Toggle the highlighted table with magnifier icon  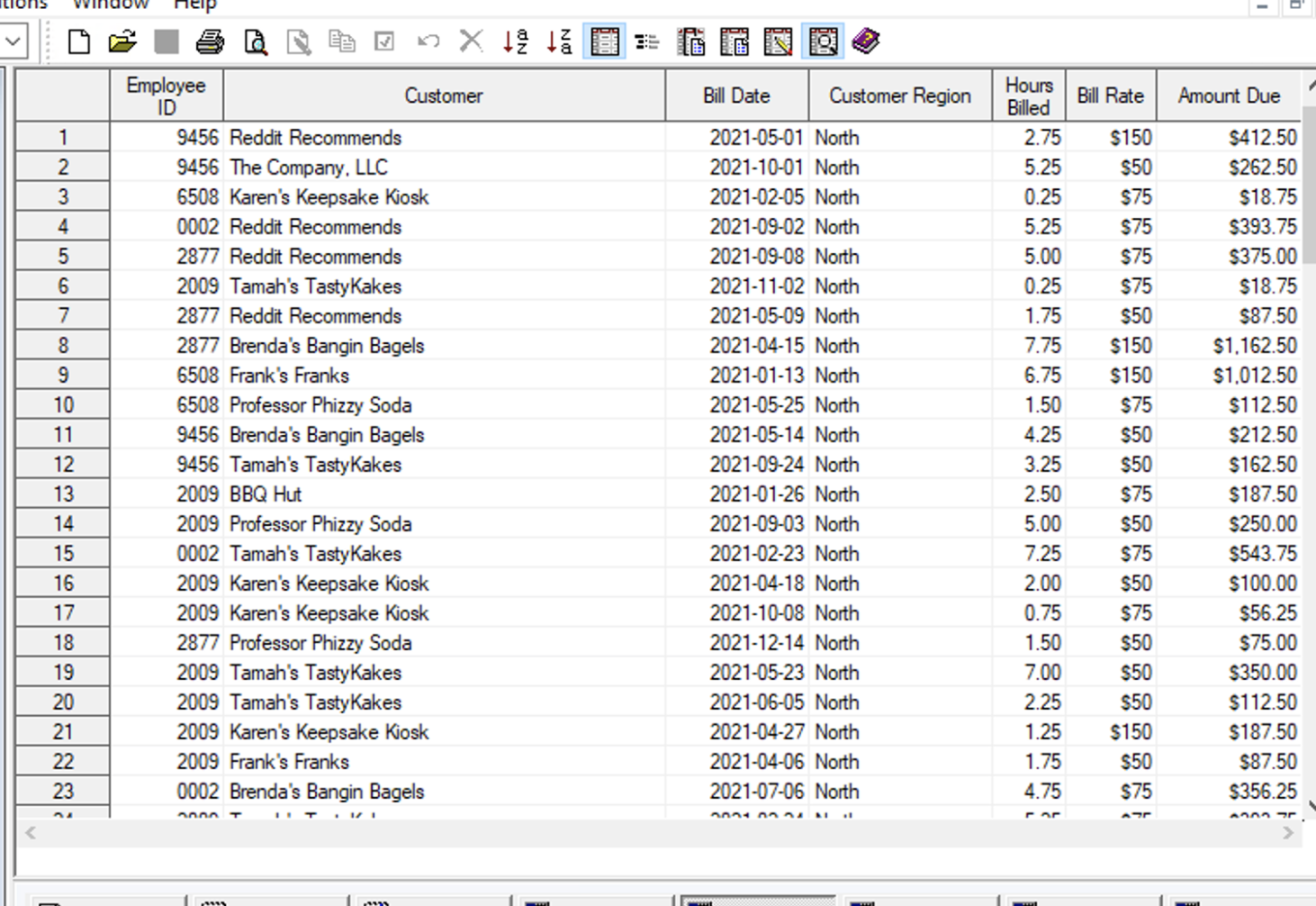pyautogui.click(x=823, y=41)
